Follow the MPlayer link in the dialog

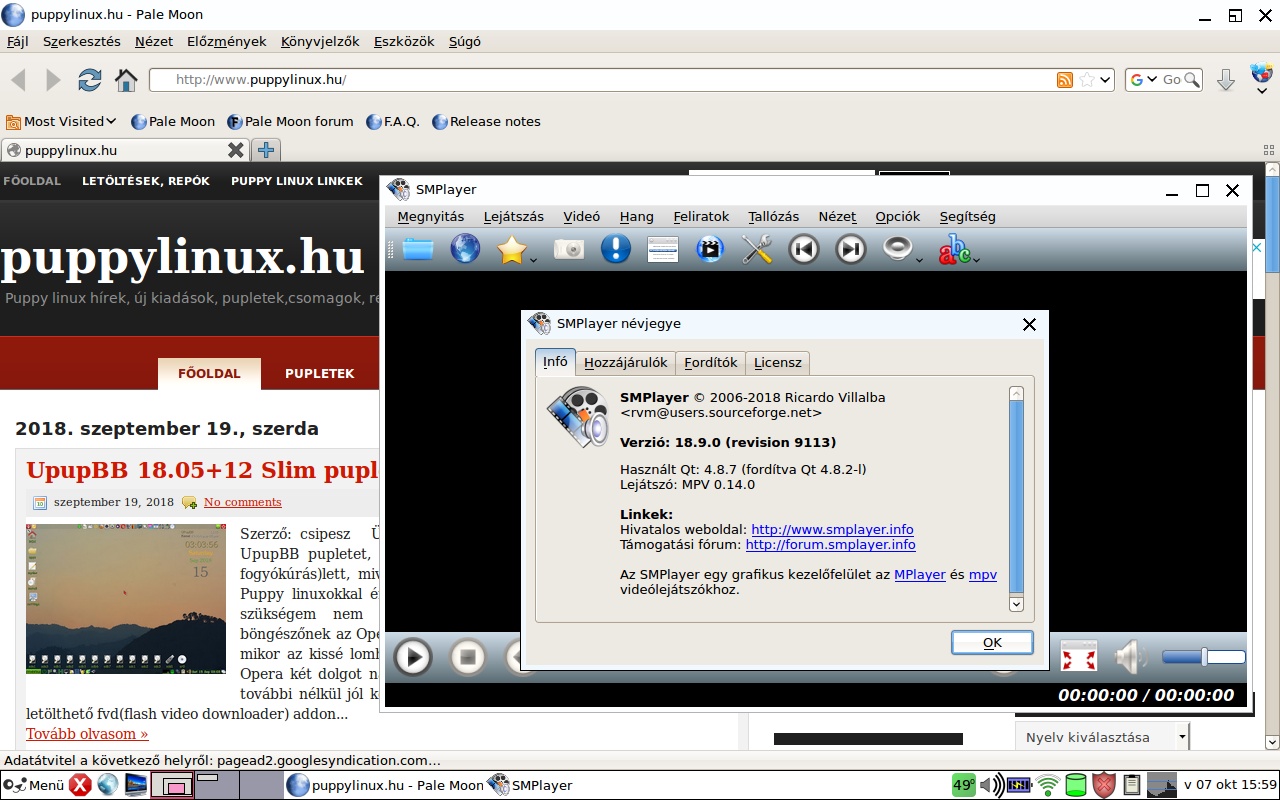click(920, 574)
